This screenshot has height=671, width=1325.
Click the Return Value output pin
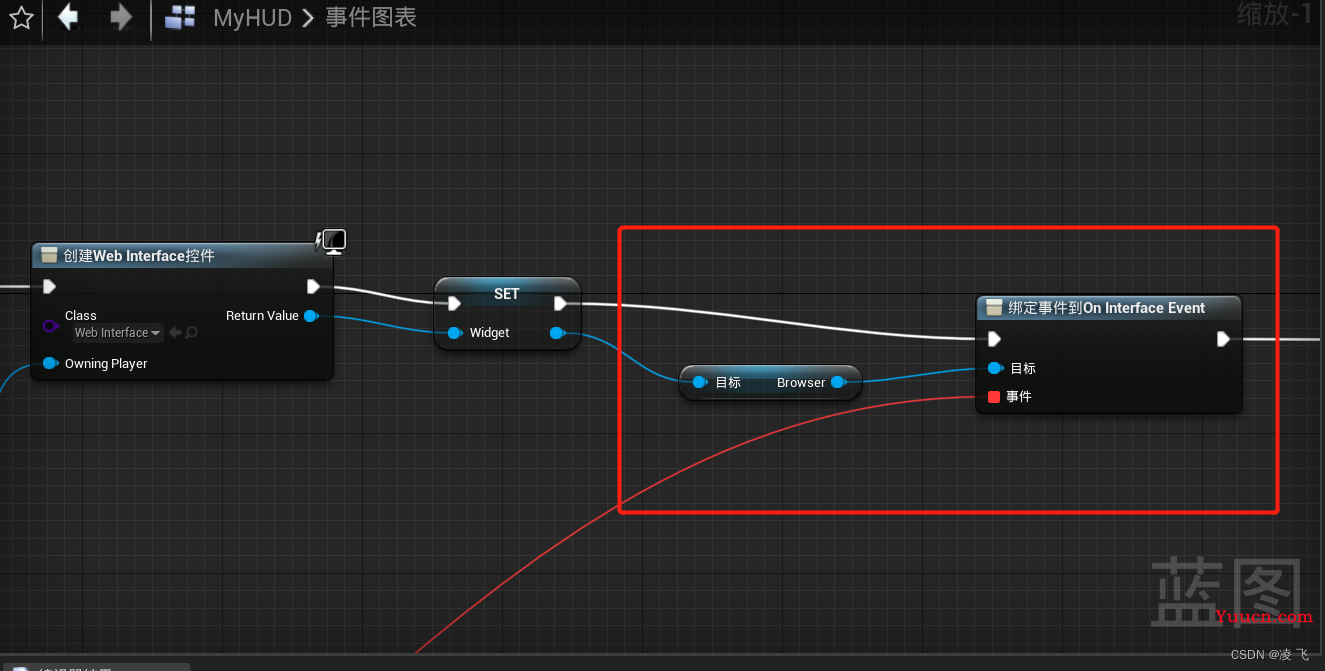click(x=311, y=316)
